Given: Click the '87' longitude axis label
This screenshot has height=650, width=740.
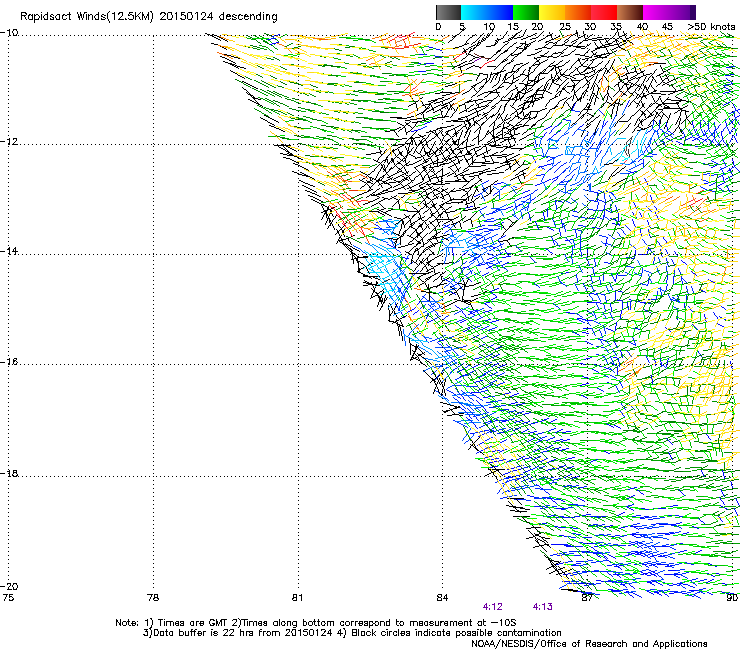Looking at the screenshot, I should (587, 598).
